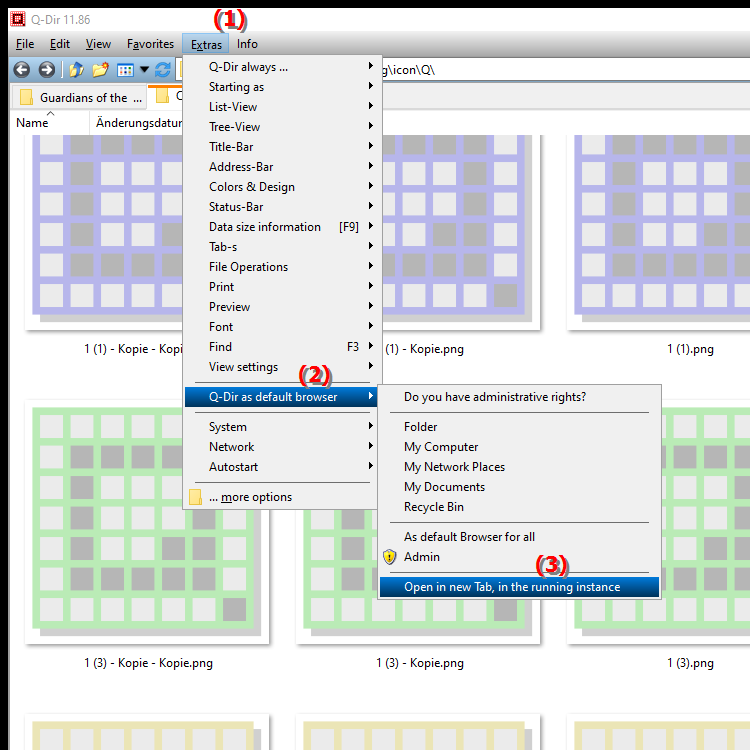The width and height of the screenshot is (750, 750).
Task: Toggle Folder as default browser option
Action: click(x=519, y=427)
